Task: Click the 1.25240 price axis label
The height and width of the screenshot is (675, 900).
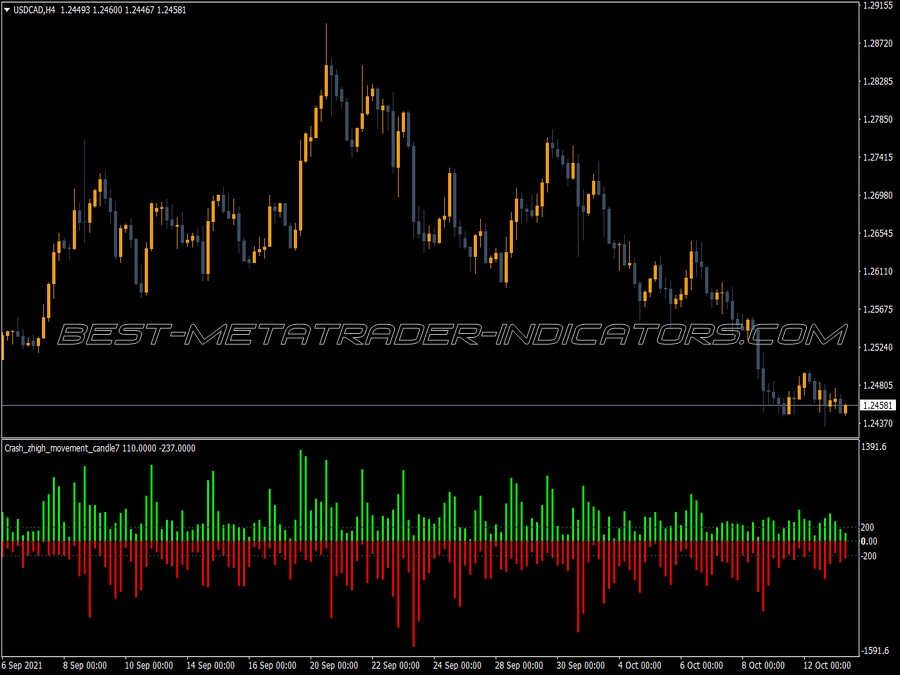Action: click(878, 347)
